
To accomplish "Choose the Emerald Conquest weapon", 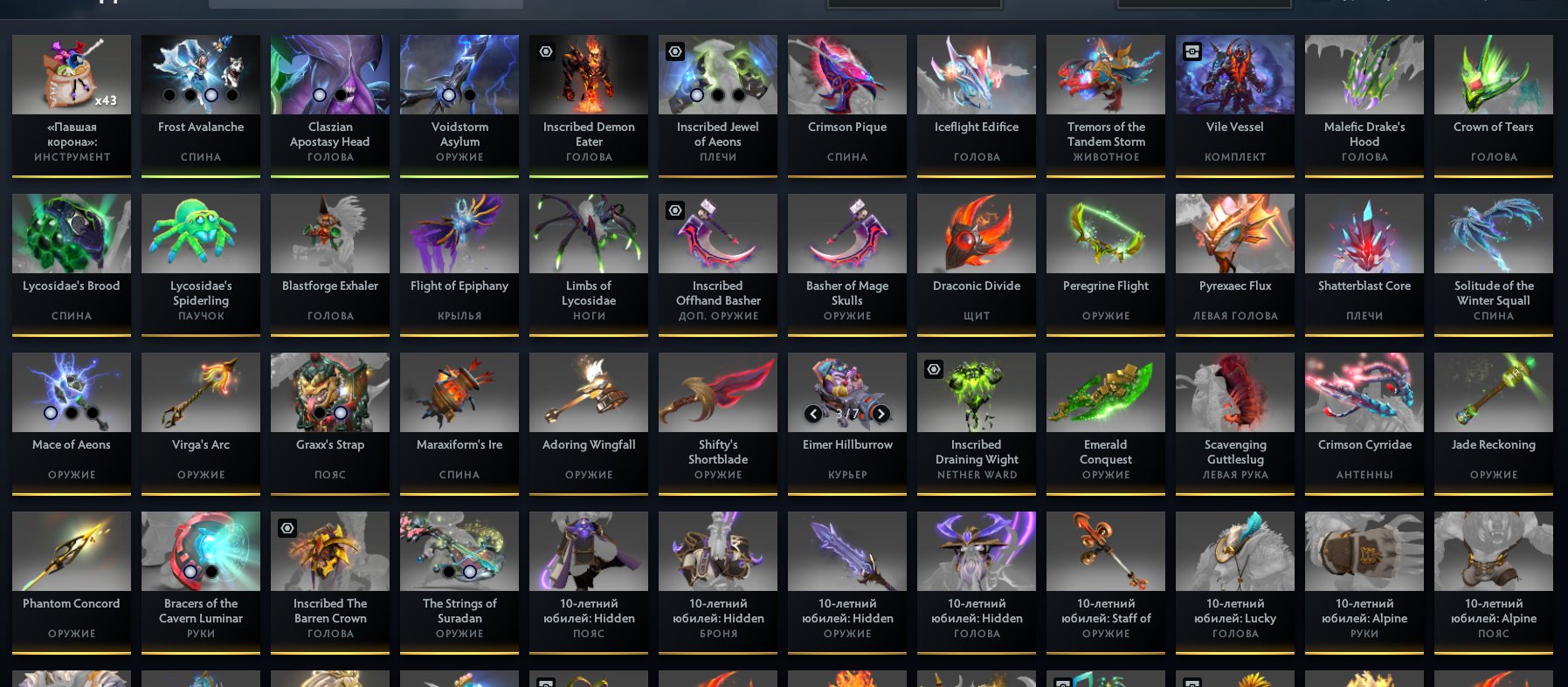I will (x=1106, y=423).
